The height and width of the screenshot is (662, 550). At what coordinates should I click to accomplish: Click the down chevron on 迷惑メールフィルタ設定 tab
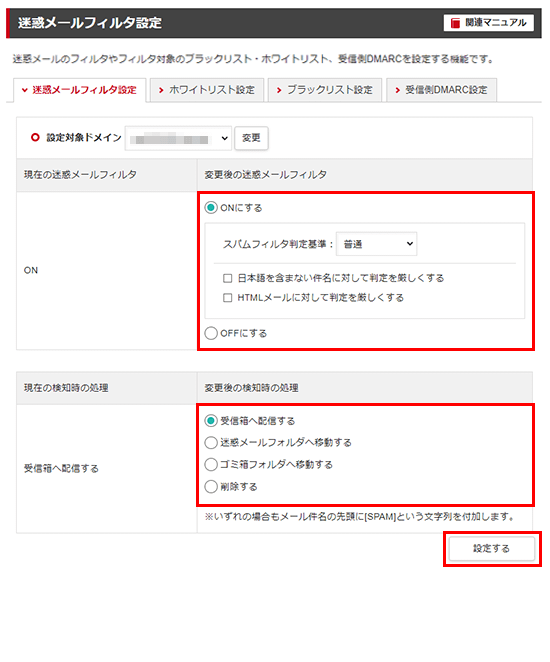[x=24, y=90]
